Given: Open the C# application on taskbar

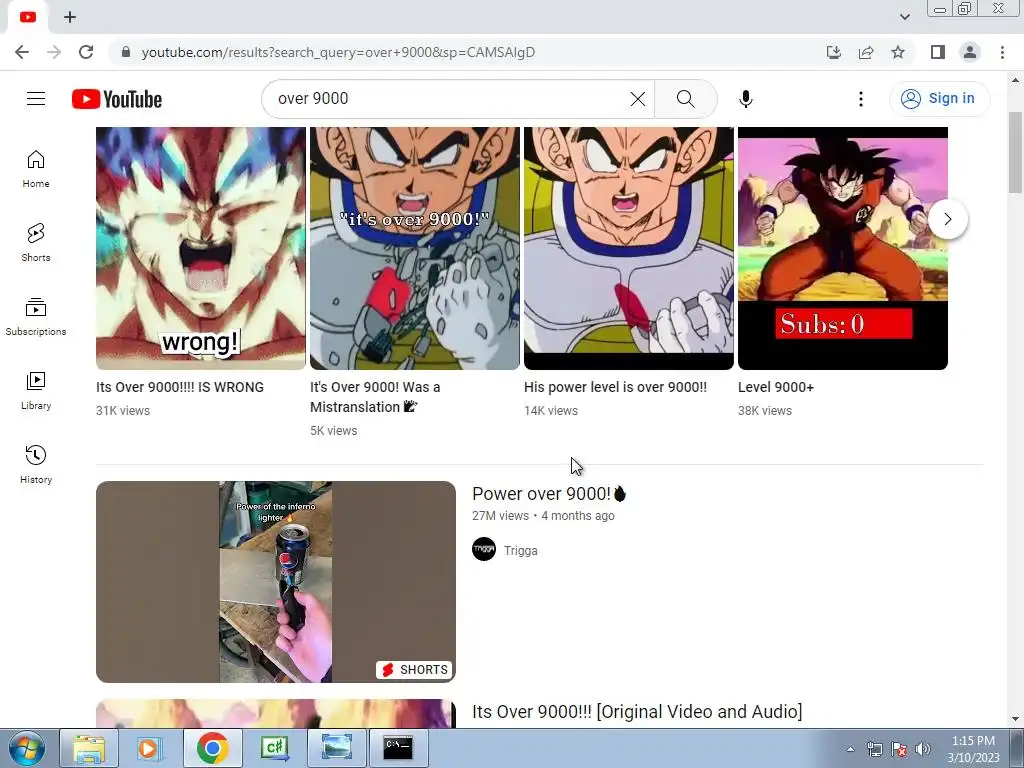Looking at the screenshot, I should pos(274,748).
